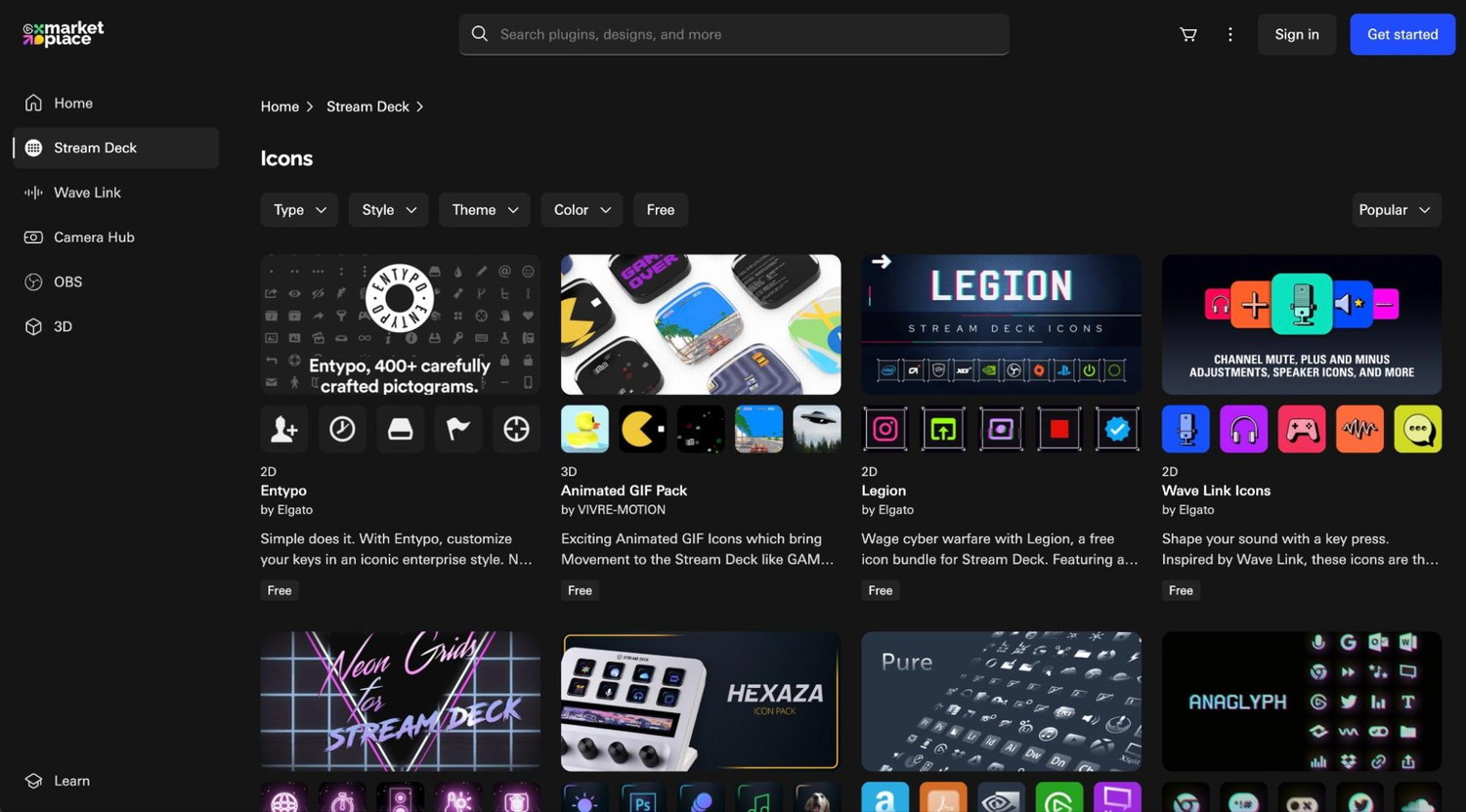
Task: Open the Hexaza icon pack thumbnail
Action: (700, 701)
